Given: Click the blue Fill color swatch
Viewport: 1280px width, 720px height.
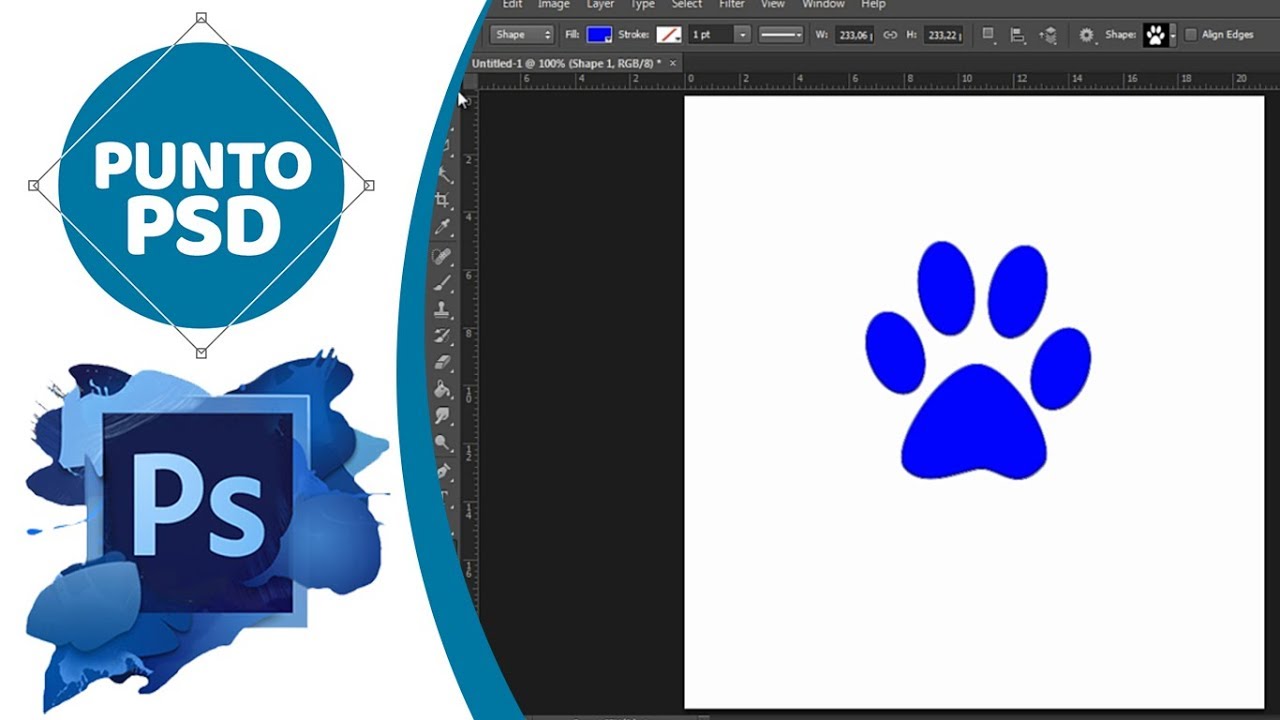Looking at the screenshot, I should [x=599, y=35].
